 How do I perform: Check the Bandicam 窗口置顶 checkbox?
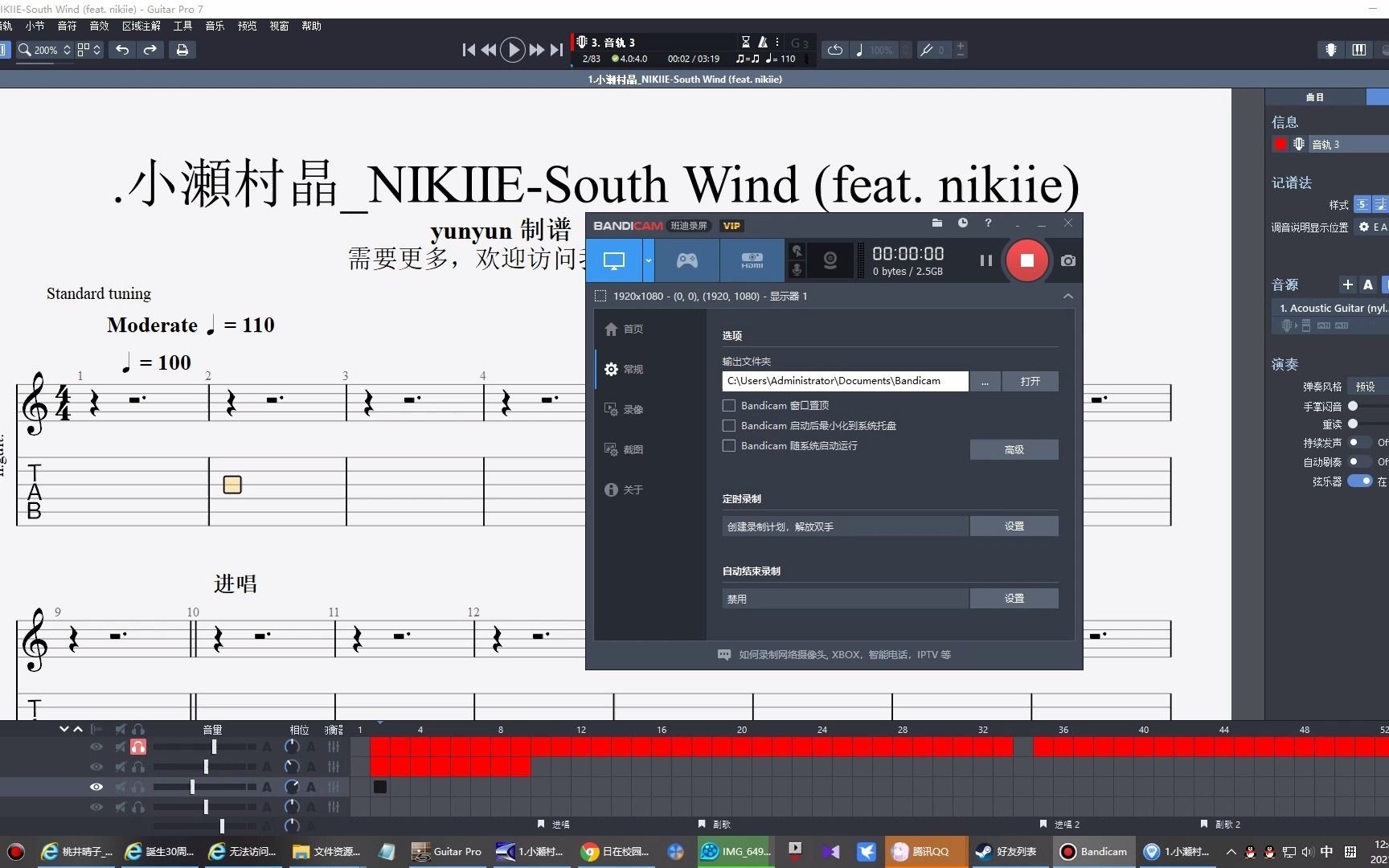tap(729, 405)
